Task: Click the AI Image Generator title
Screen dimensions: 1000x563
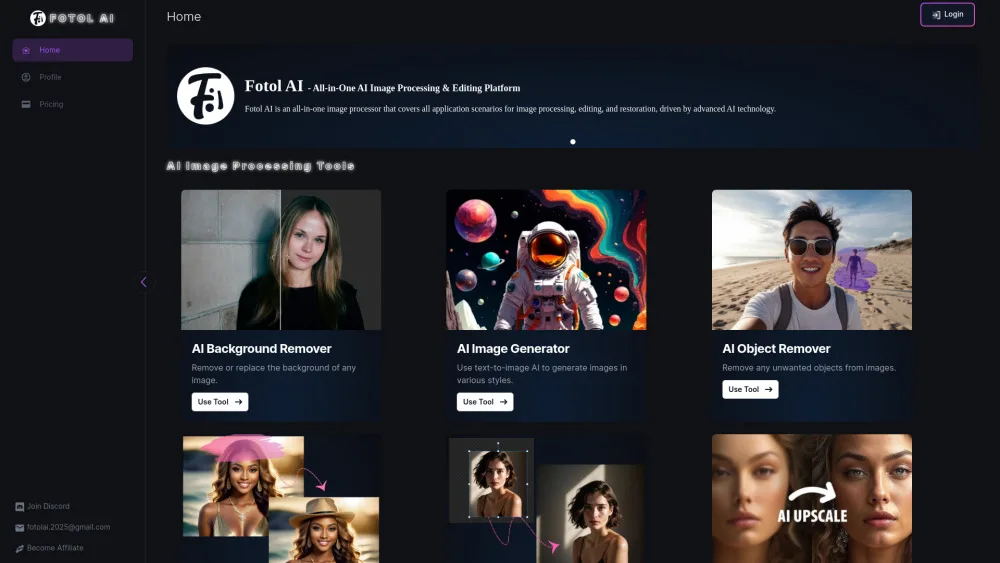Action: pos(513,349)
